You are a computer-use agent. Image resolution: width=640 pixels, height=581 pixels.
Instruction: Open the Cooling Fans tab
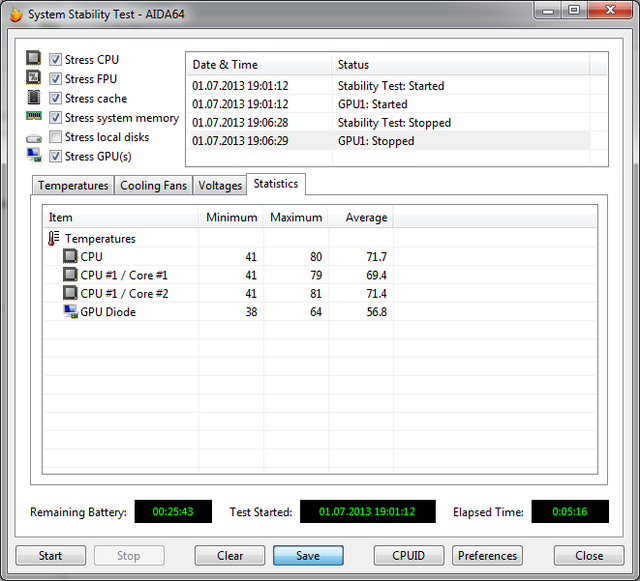(153, 186)
